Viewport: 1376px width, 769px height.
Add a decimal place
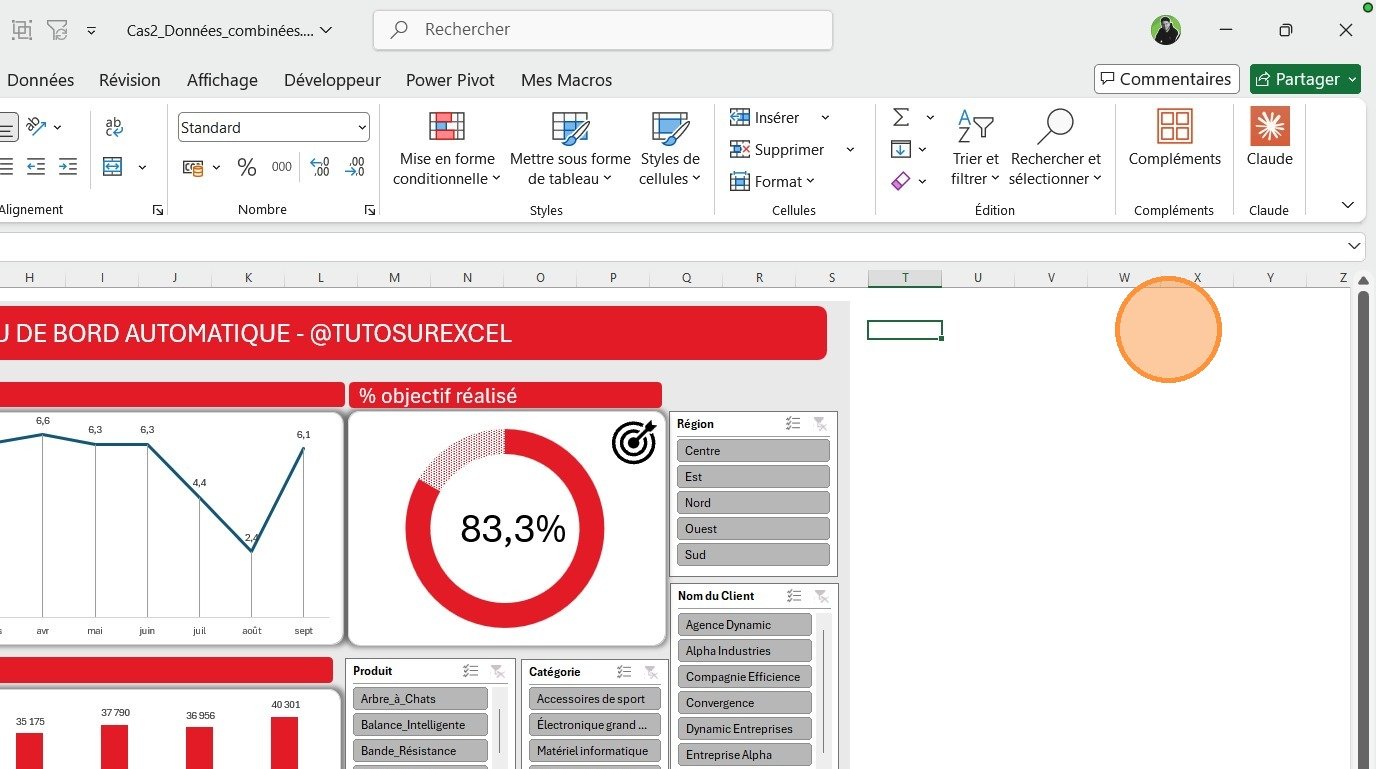tap(319, 167)
